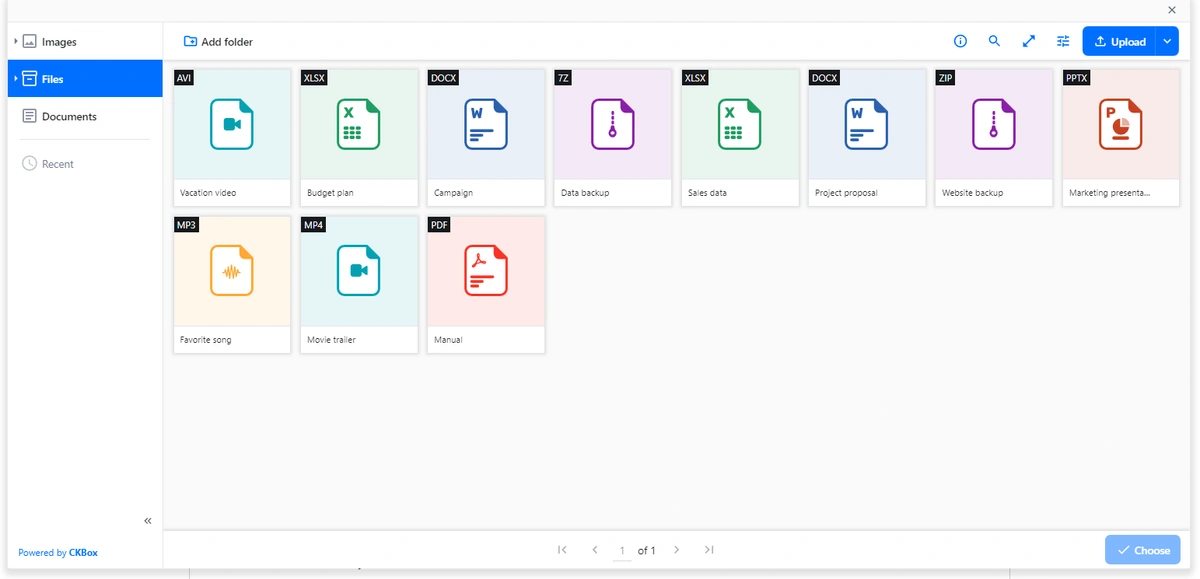Viewport: 1200px width, 579px height.
Task: Expand the Images folder tree arrow
Action: 16,42
